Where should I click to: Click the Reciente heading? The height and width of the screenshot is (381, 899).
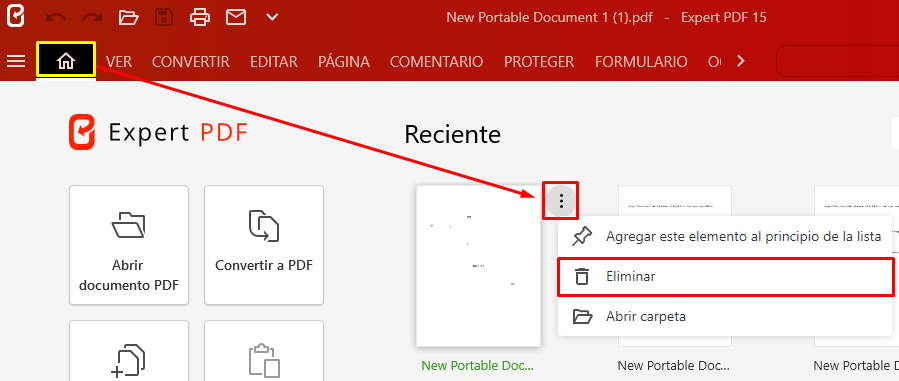[452, 134]
